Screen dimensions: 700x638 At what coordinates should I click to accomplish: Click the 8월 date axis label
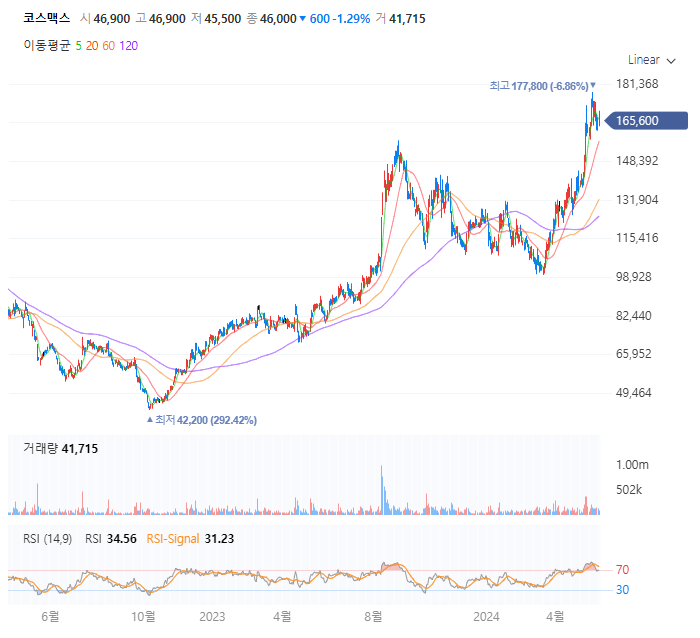click(x=373, y=617)
